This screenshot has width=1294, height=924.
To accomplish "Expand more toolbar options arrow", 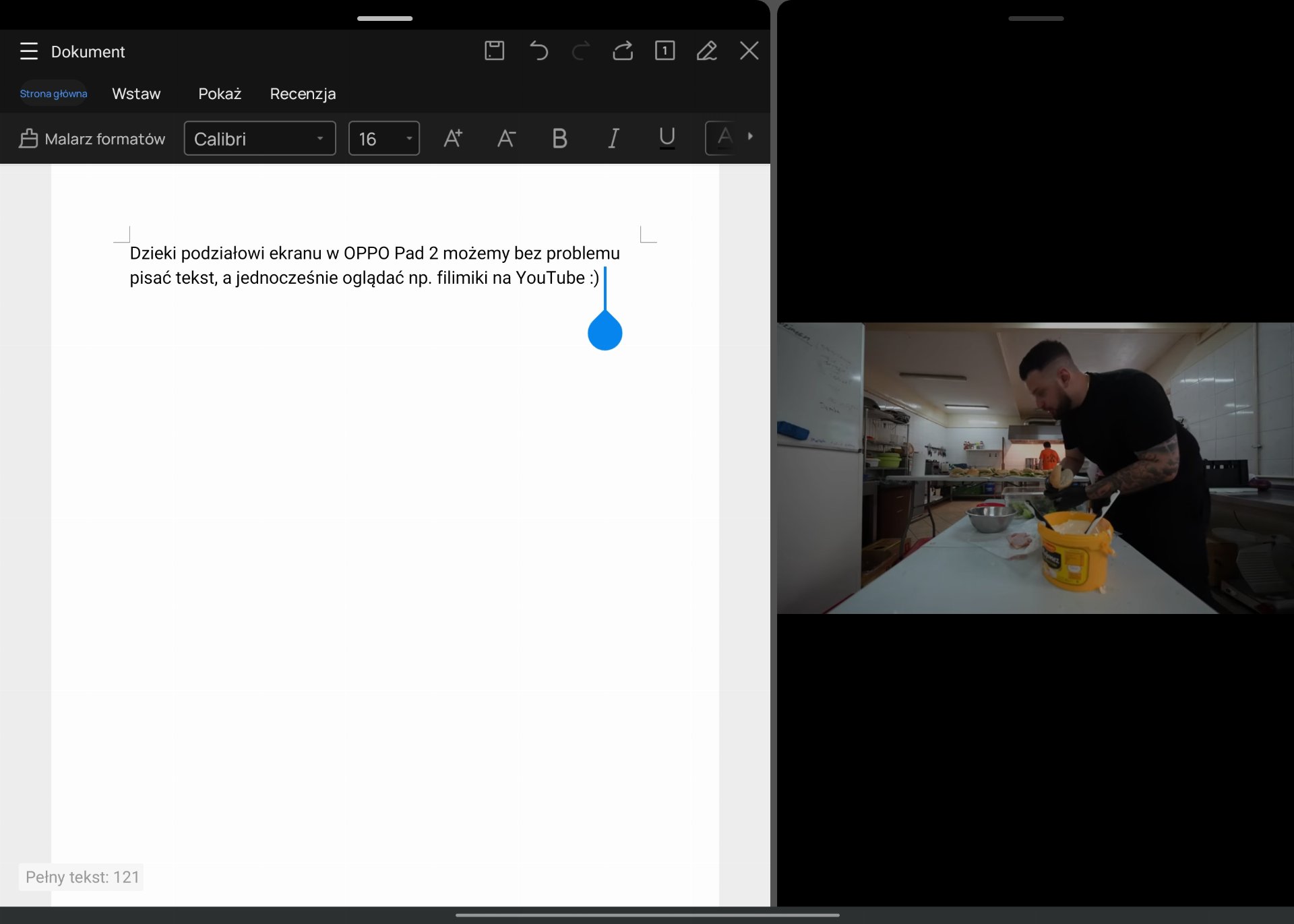I will pos(750,137).
